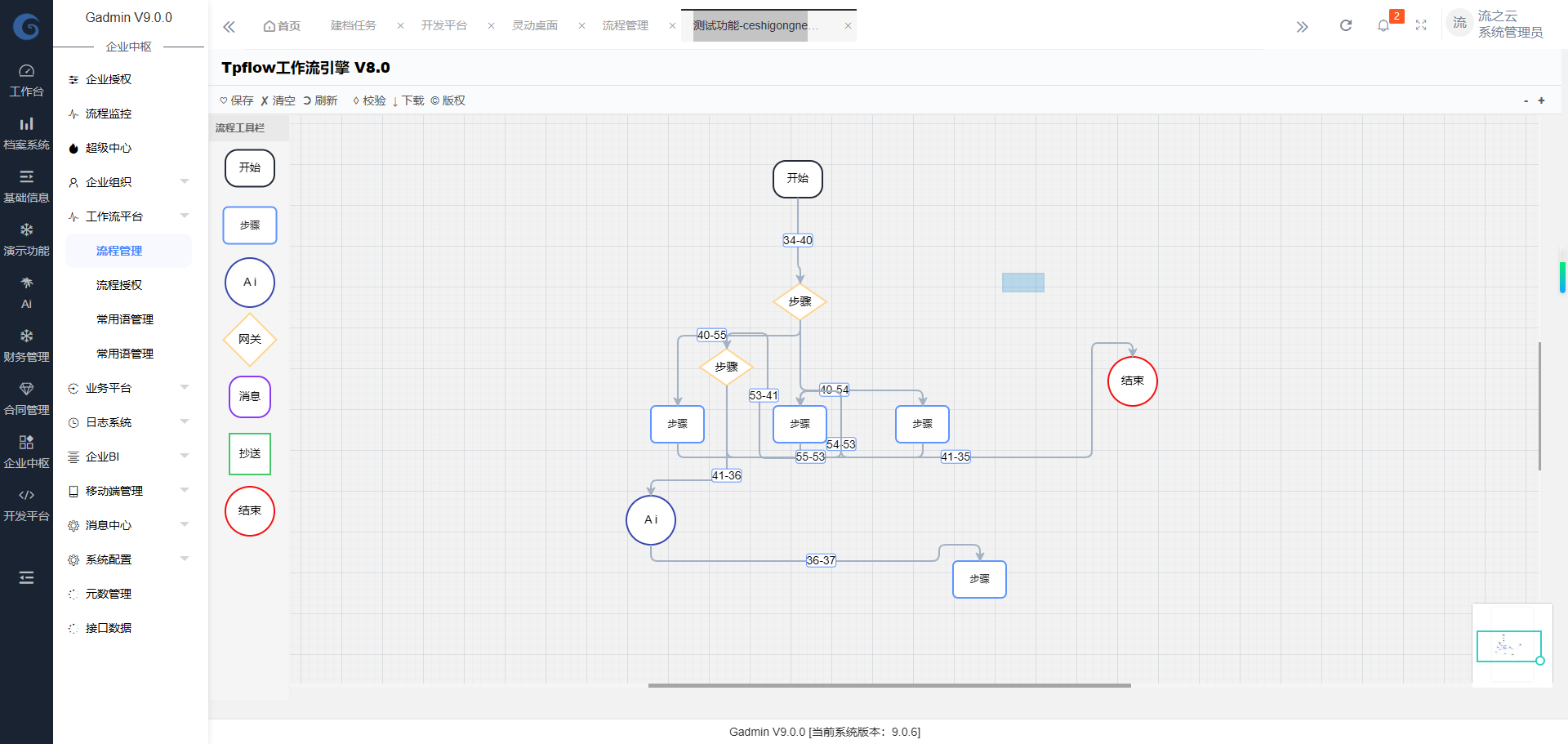Viewport: 1568px width, 744px height.
Task: Close the 测试功能-ceshigongne tab
Action: tap(848, 26)
